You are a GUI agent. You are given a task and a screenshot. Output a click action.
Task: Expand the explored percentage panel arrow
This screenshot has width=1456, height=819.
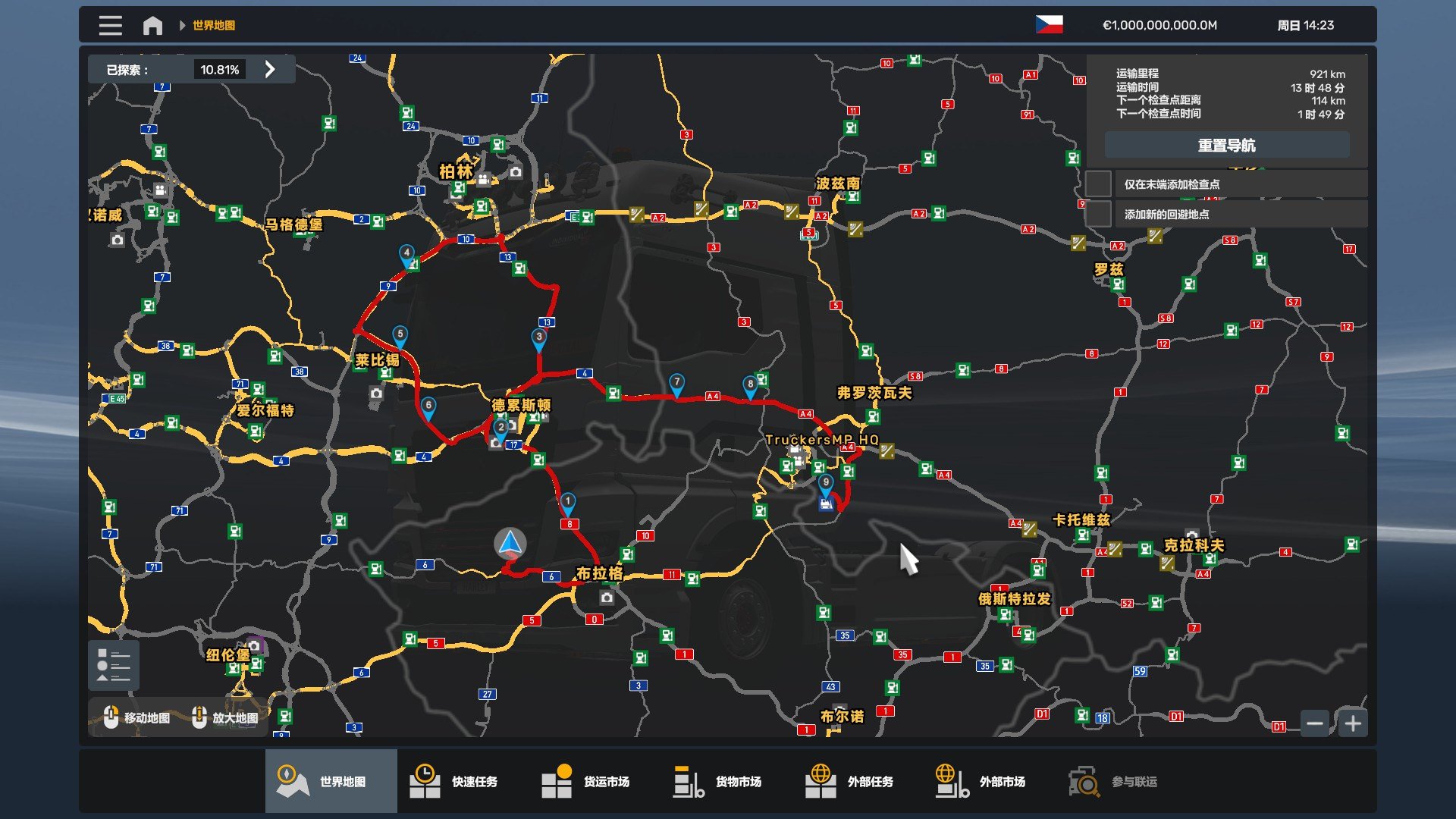pos(270,70)
